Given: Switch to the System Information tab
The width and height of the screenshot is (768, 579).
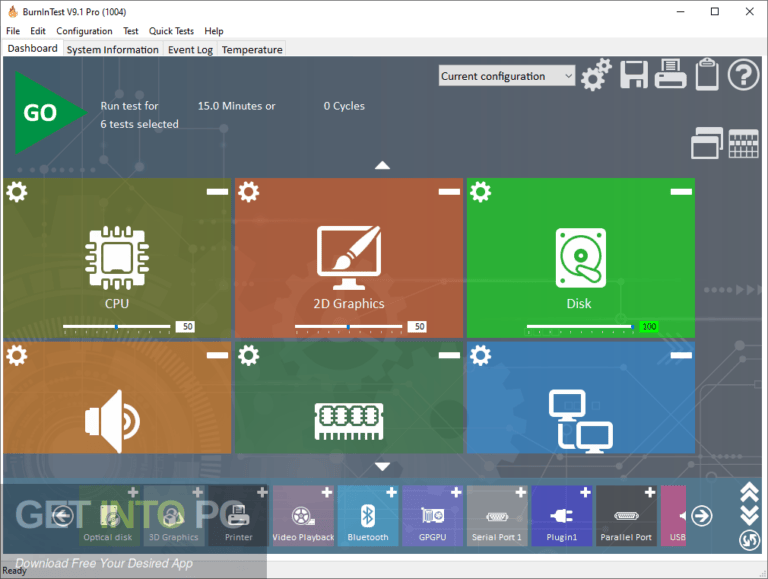Looking at the screenshot, I should tap(113, 49).
